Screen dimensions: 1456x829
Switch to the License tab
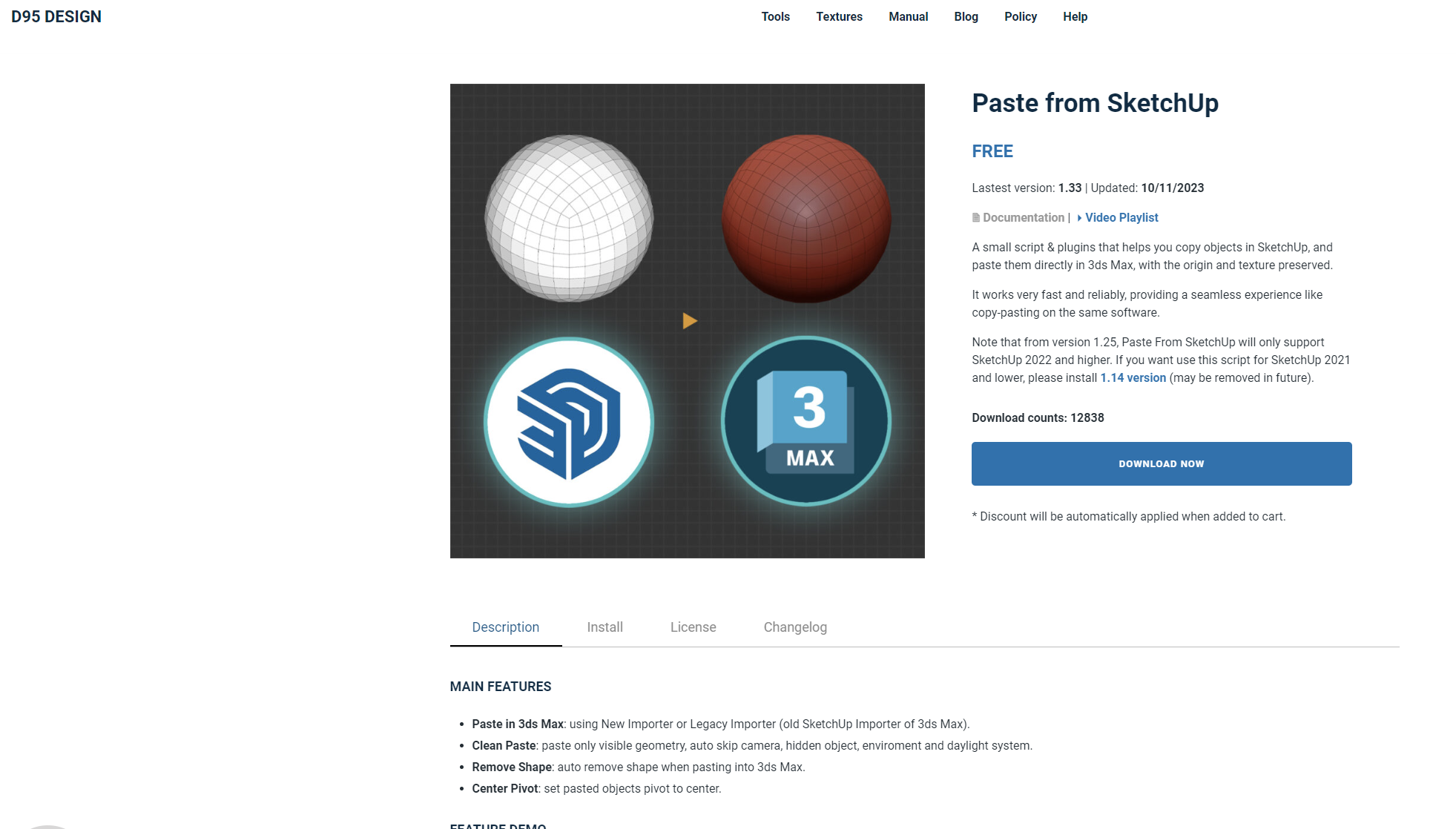(693, 627)
